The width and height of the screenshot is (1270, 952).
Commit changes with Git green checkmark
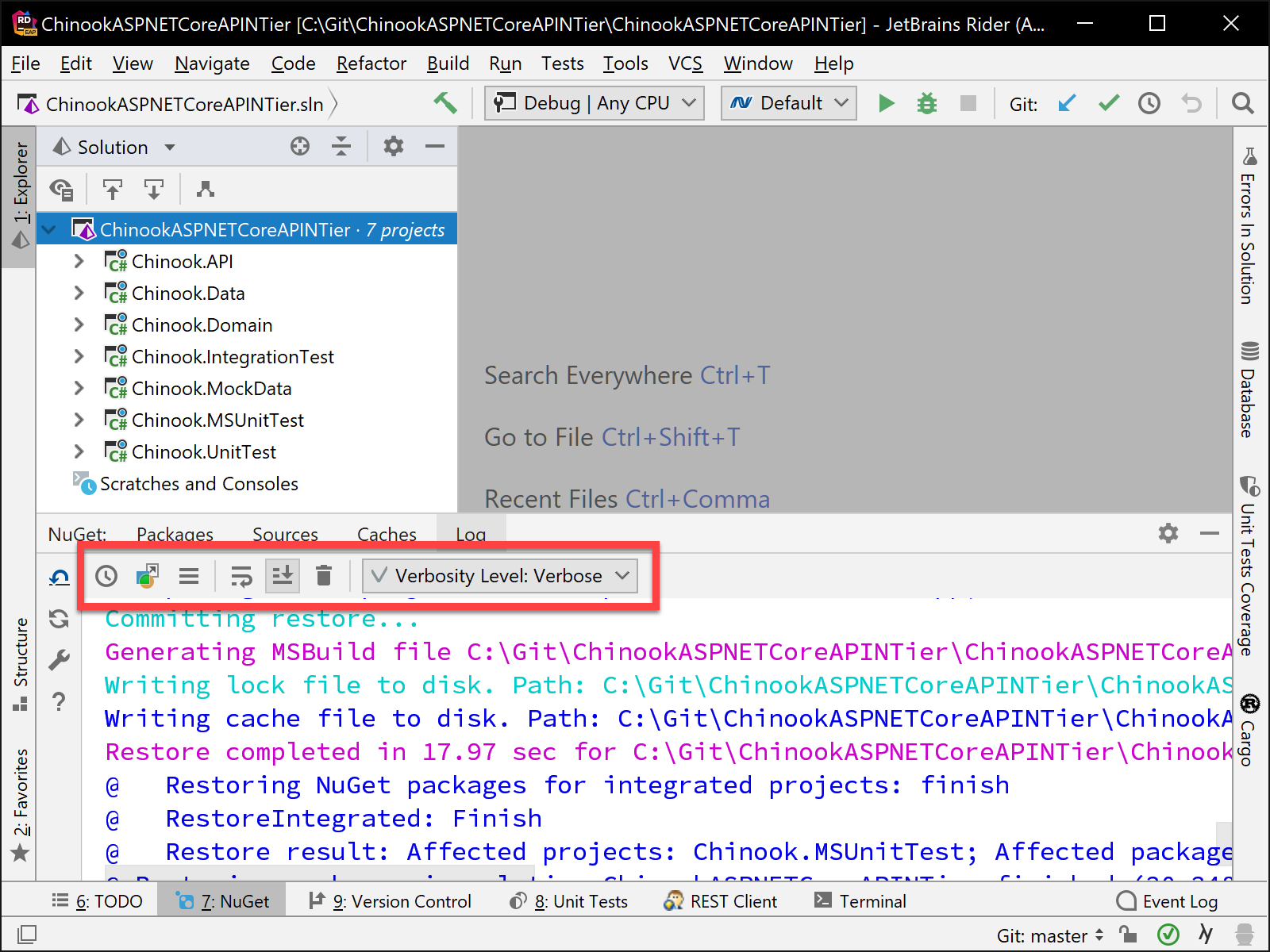pos(1109,103)
